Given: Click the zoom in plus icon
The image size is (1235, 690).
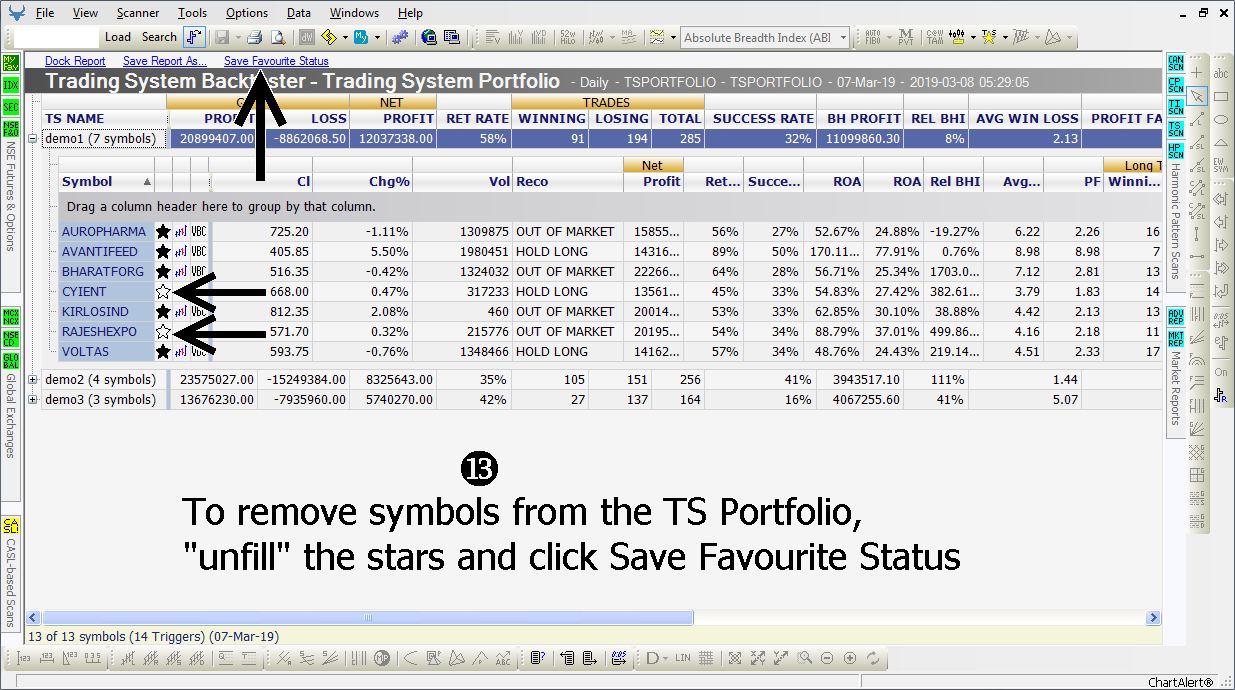Looking at the screenshot, I should 850,658.
